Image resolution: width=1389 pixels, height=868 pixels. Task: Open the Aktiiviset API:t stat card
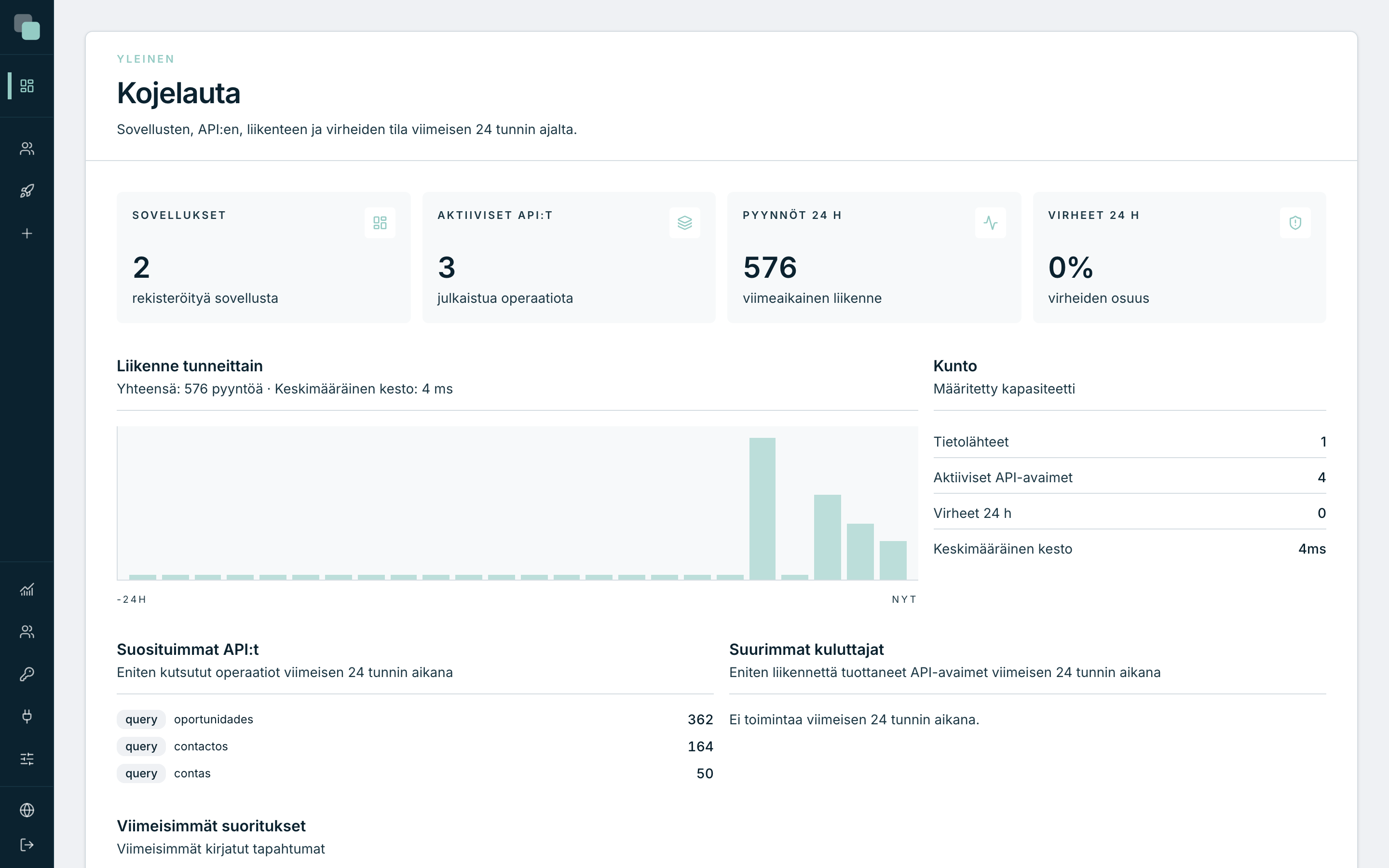pos(569,257)
